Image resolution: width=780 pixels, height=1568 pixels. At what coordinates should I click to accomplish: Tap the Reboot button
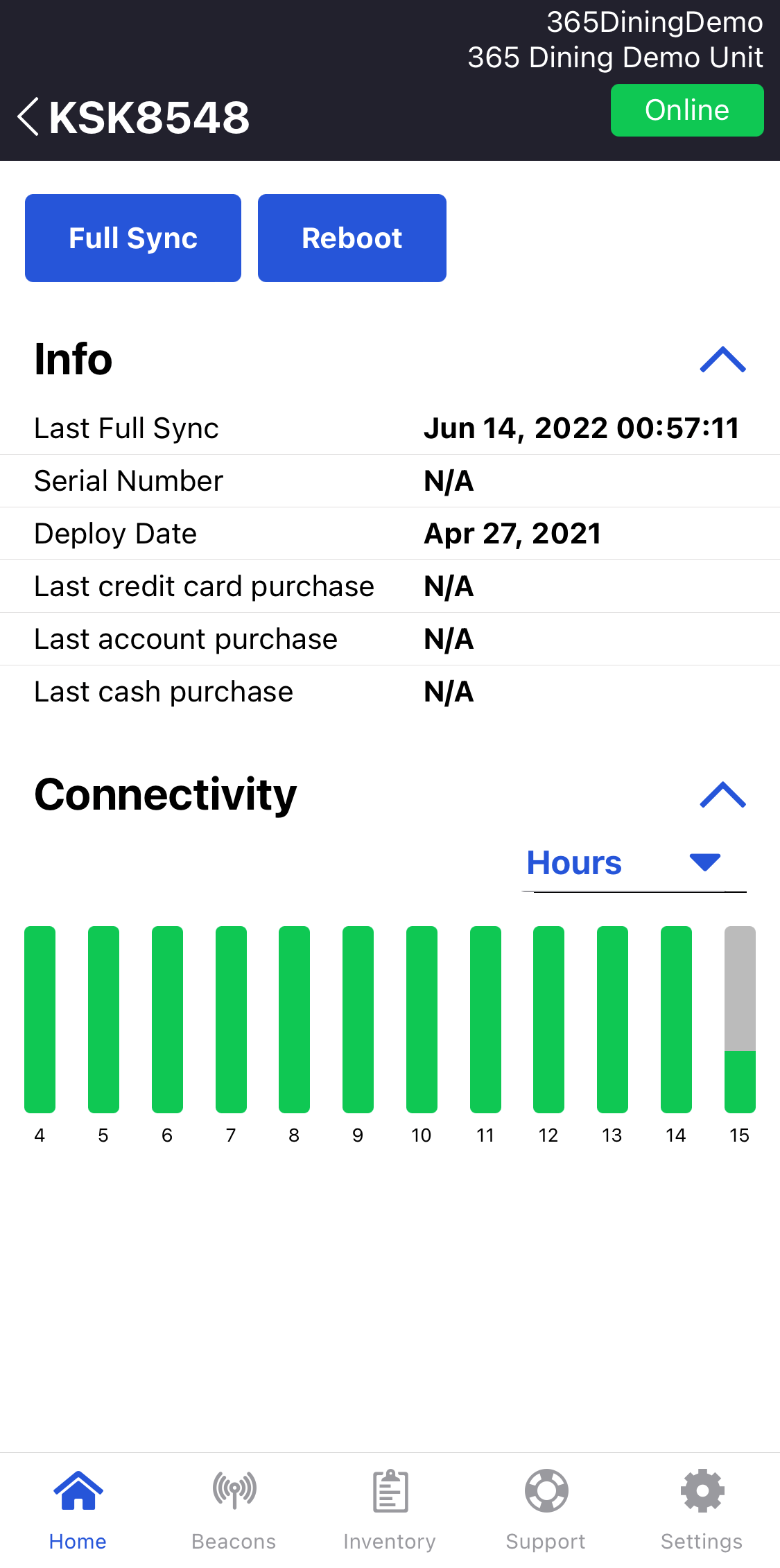(x=352, y=238)
